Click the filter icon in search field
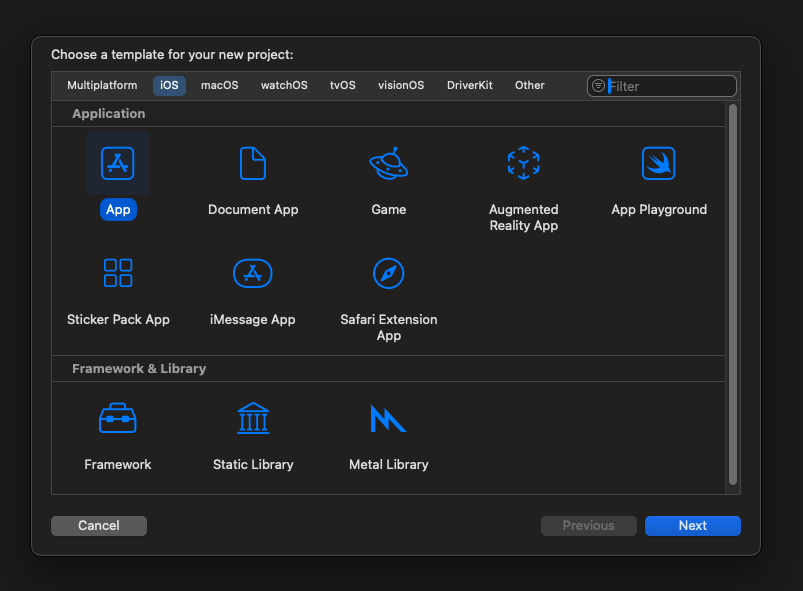The image size is (803, 591). (598, 86)
